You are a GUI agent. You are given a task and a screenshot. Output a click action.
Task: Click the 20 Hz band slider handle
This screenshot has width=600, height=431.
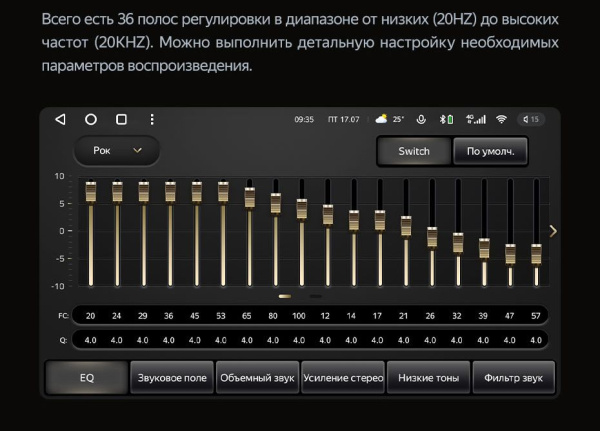tap(91, 191)
